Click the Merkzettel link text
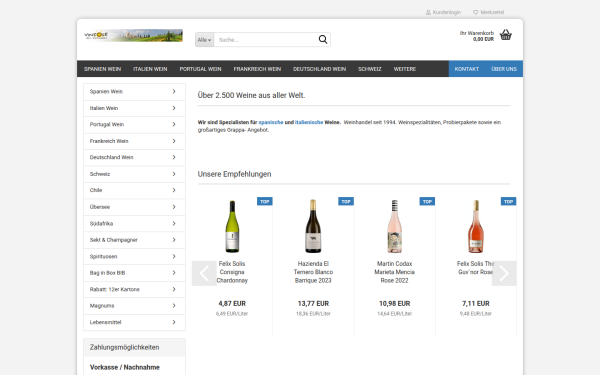 (492, 12)
